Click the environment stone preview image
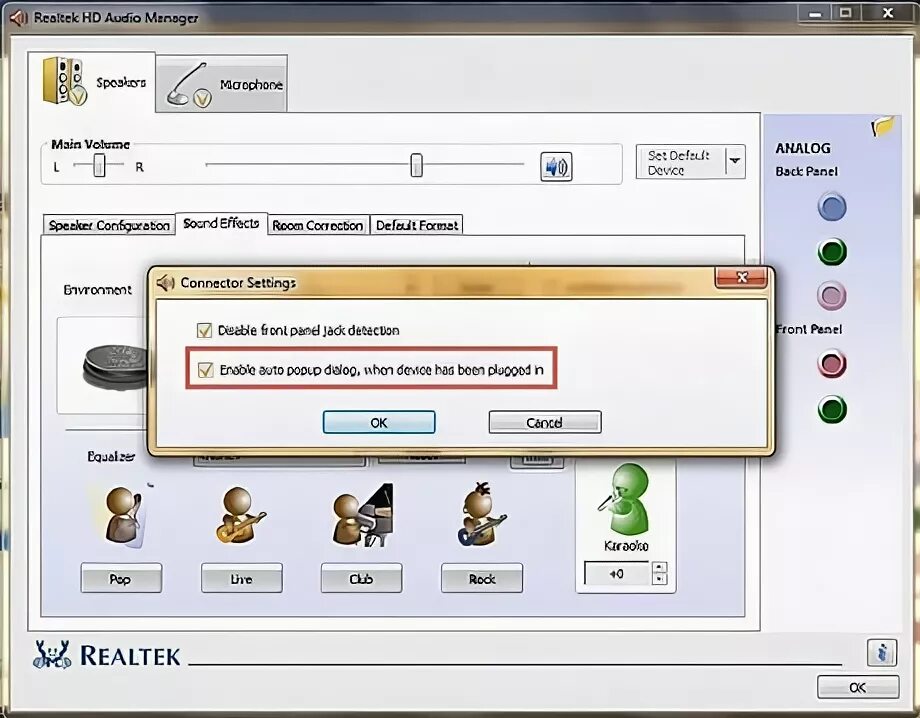920x718 pixels. [115, 367]
